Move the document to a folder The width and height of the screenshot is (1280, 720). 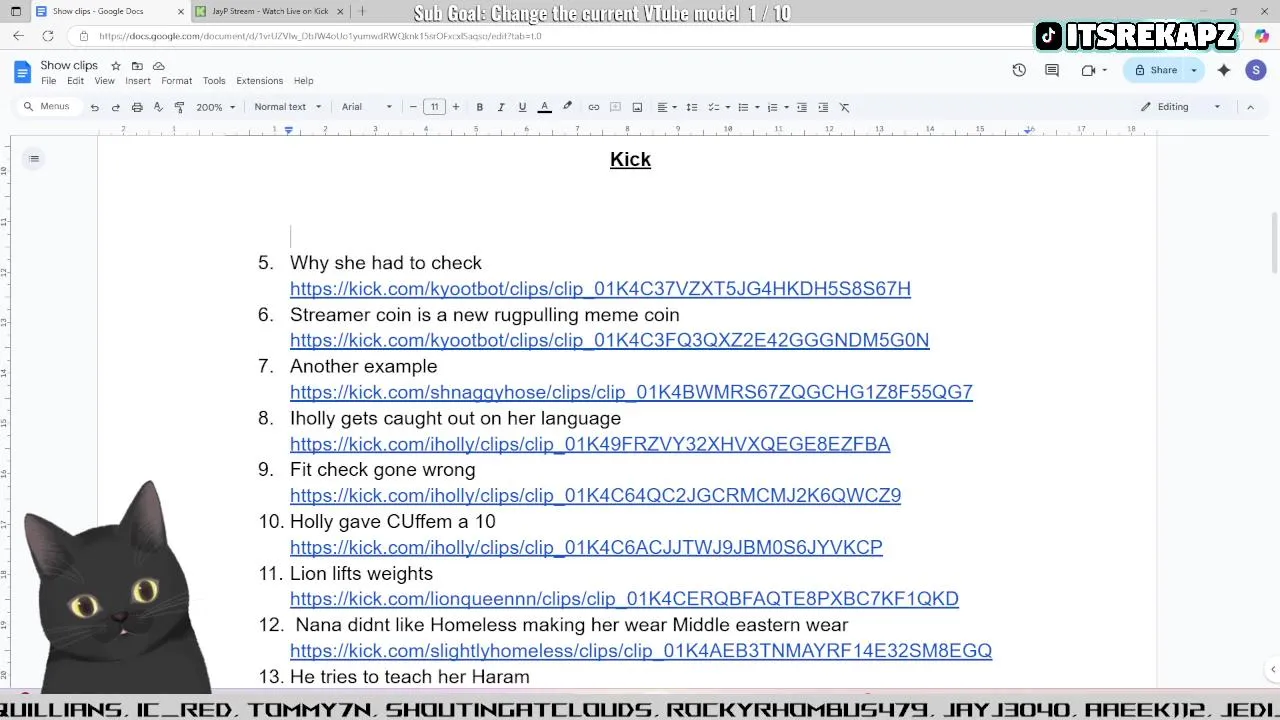[x=137, y=66]
